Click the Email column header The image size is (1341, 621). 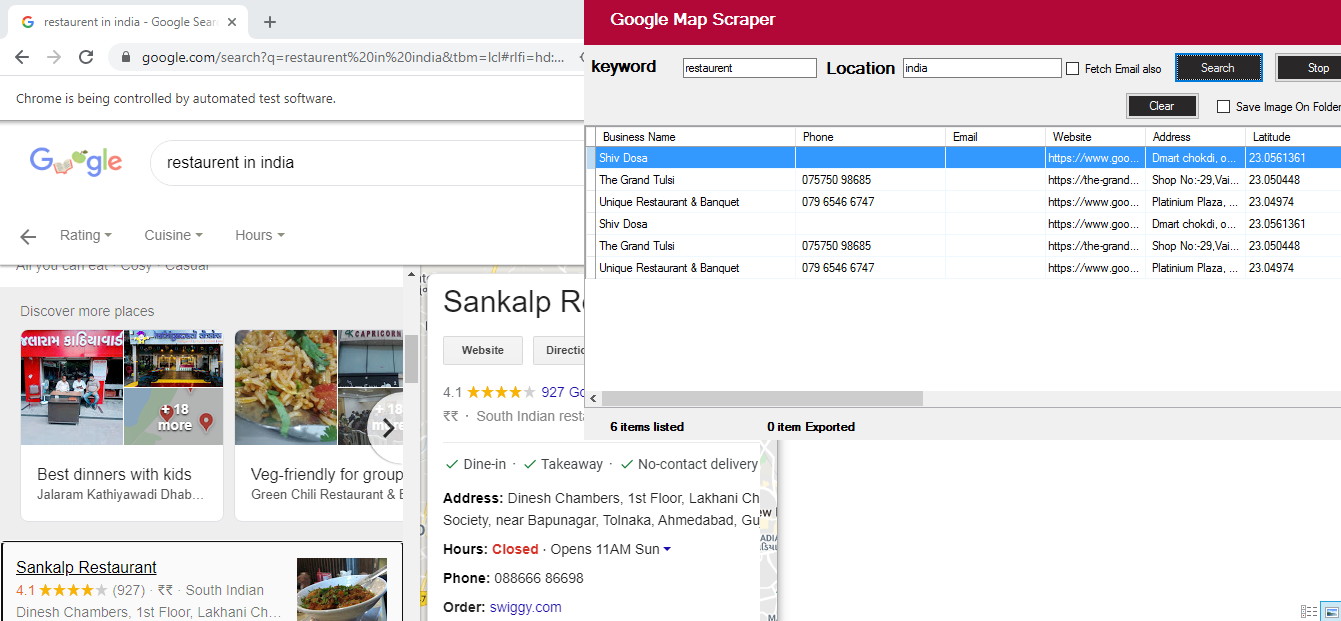(x=995, y=137)
